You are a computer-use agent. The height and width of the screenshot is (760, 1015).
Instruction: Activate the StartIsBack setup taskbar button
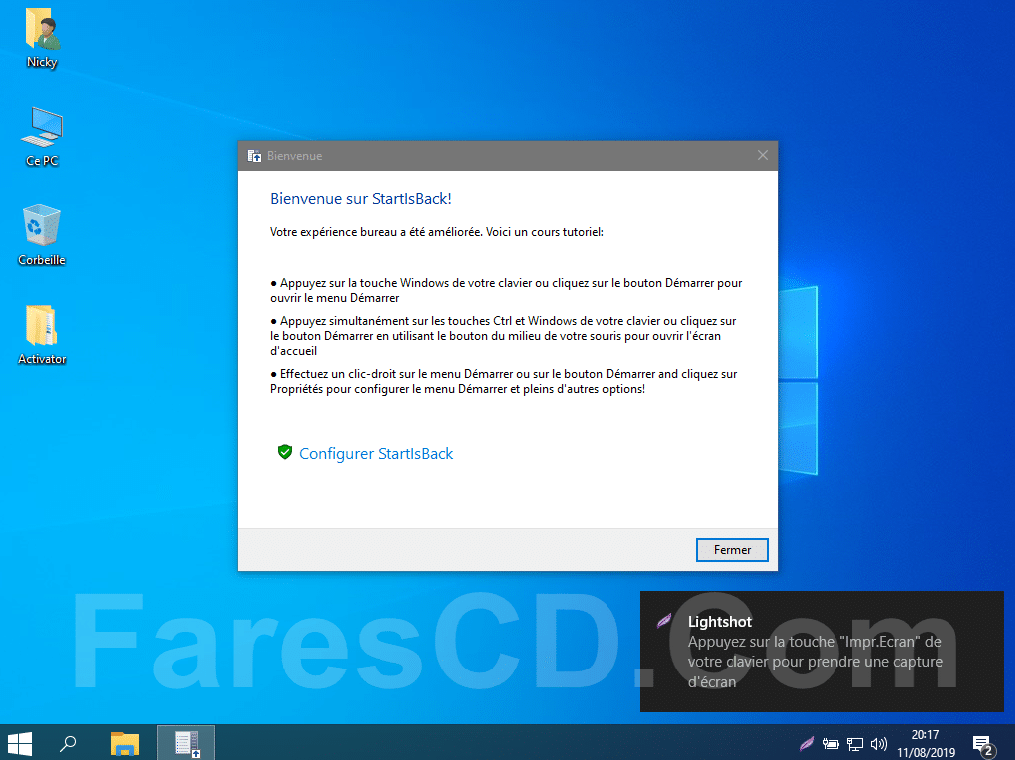pyautogui.click(x=186, y=743)
